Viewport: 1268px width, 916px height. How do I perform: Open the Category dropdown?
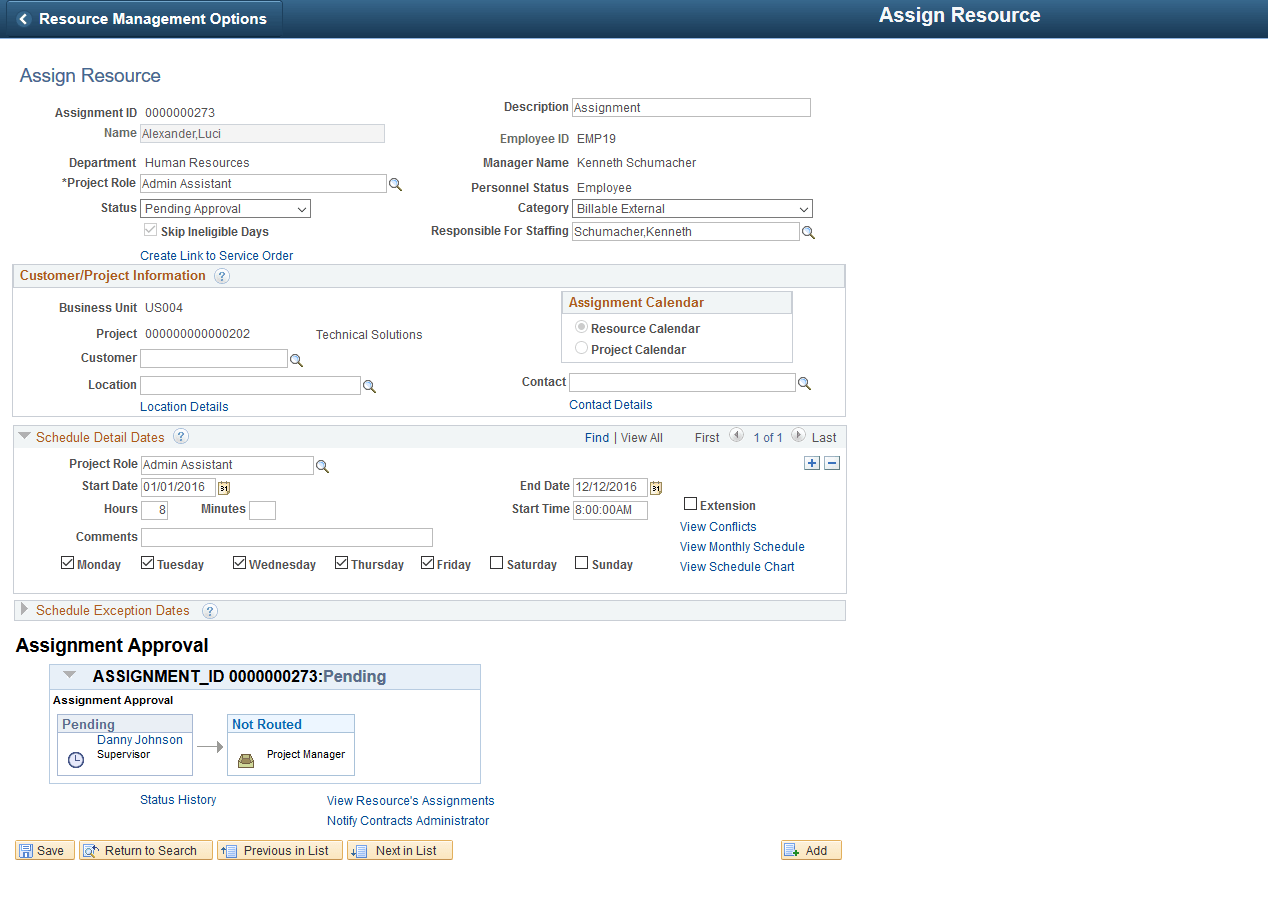tap(804, 208)
